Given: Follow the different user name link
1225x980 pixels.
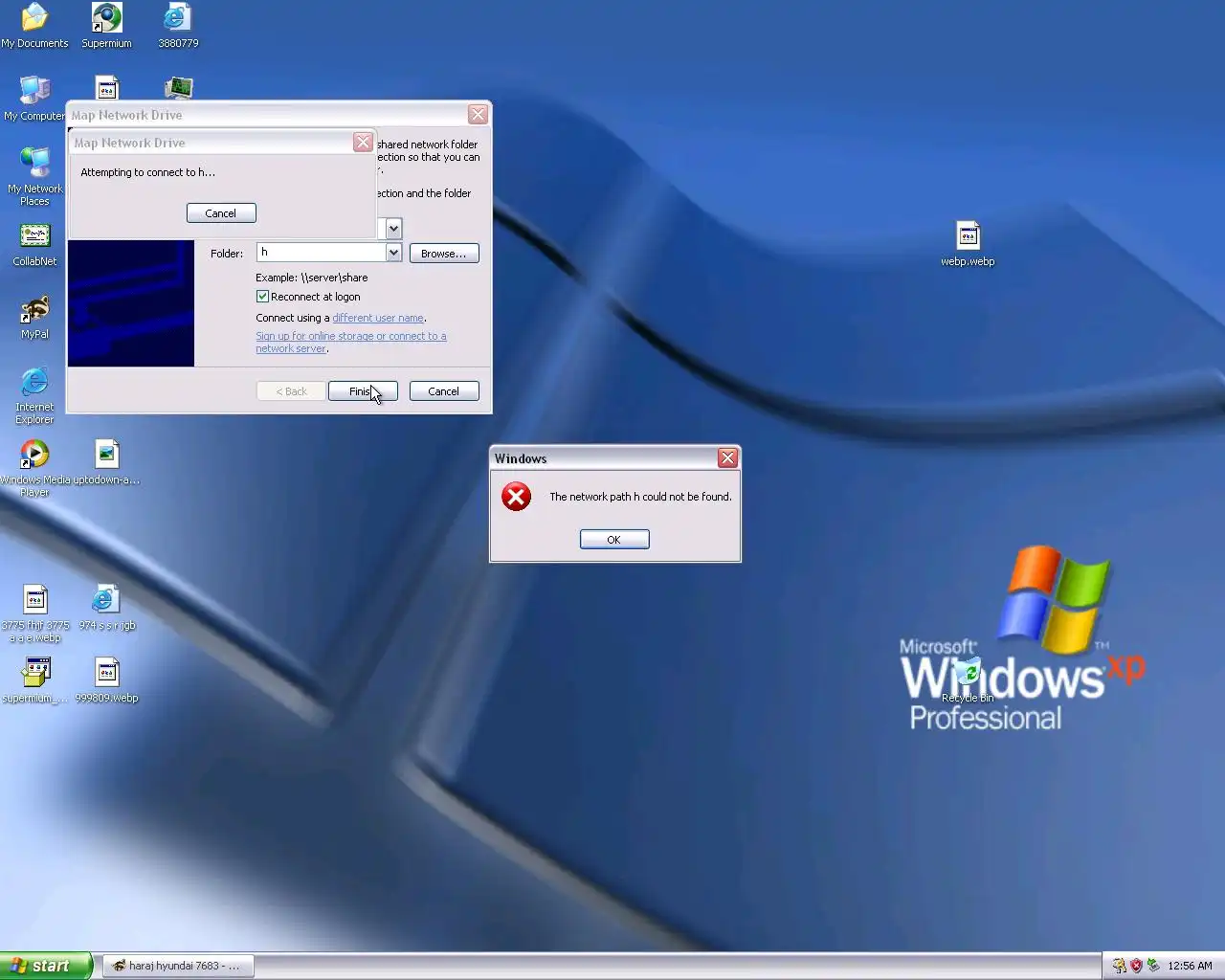Looking at the screenshot, I should tap(378, 318).
